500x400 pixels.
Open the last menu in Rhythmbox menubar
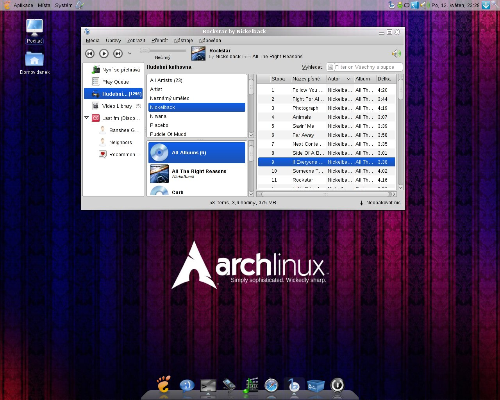pyautogui.click(x=210, y=40)
